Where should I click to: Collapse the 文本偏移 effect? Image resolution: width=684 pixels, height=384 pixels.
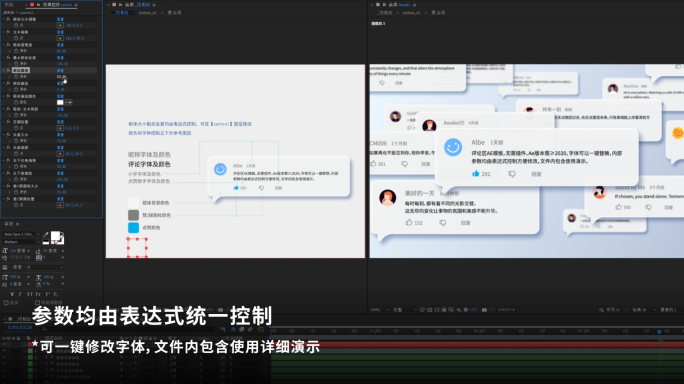[x=4, y=32]
